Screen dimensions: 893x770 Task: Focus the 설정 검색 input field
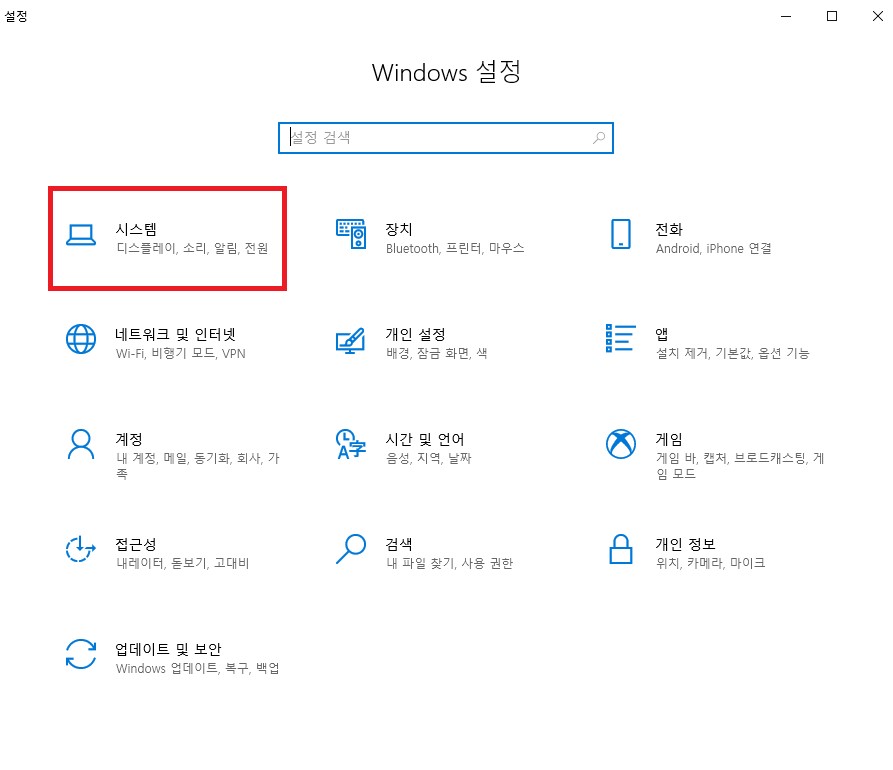click(x=446, y=138)
